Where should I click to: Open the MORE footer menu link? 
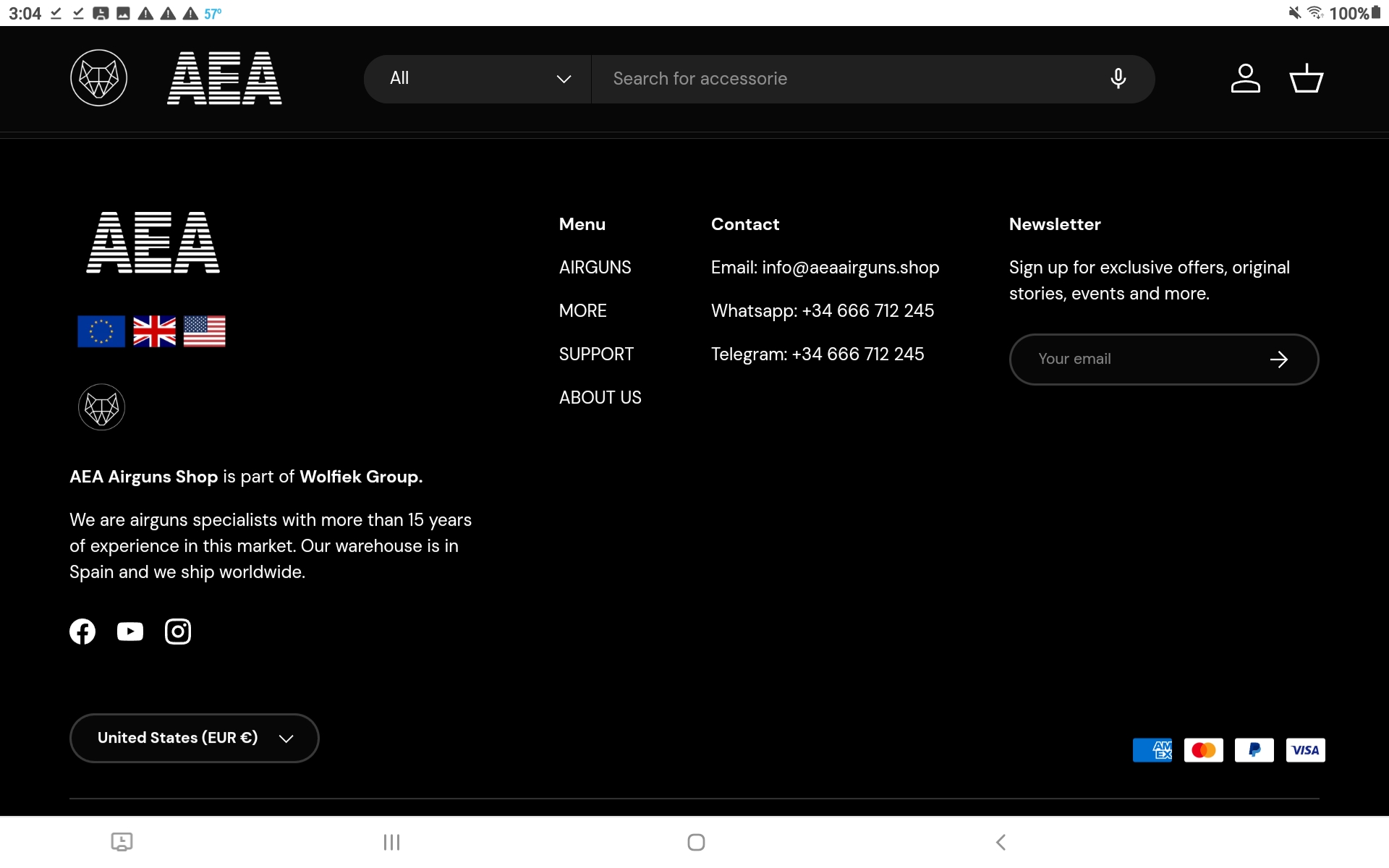582,311
